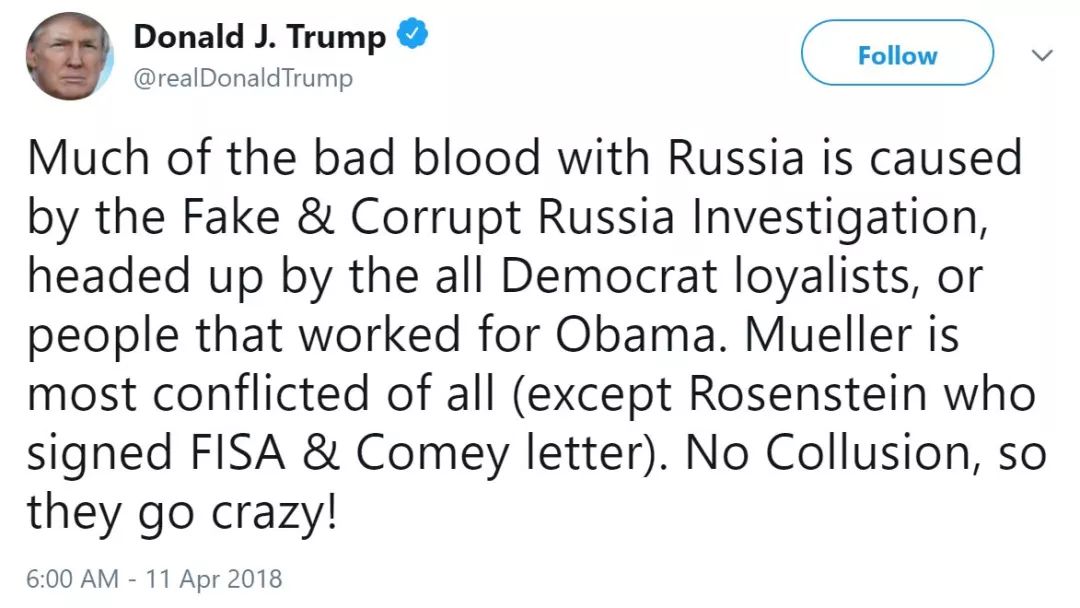Screen dimensions: 1080x608
Task: Click the Donald J. Trump display name
Action: click(x=259, y=38)
